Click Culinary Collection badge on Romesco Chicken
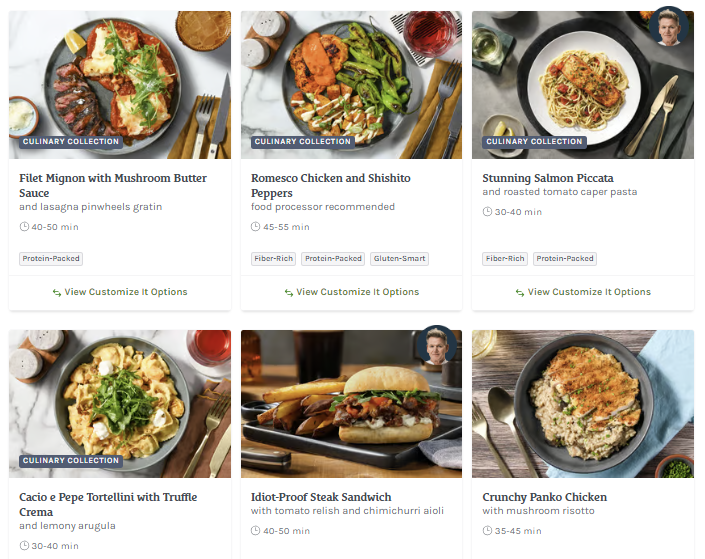The height and width of the screenshot is (559, 705). pos(303,142)
